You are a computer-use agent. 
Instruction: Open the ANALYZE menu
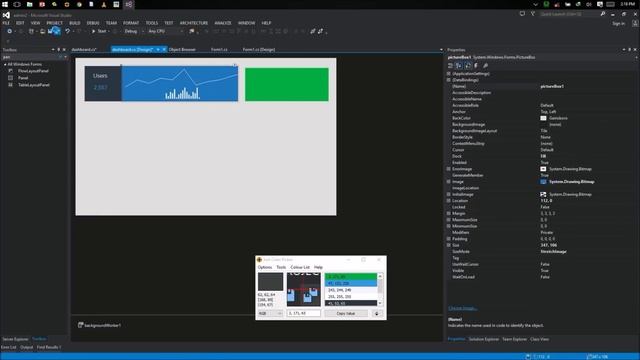223,23
